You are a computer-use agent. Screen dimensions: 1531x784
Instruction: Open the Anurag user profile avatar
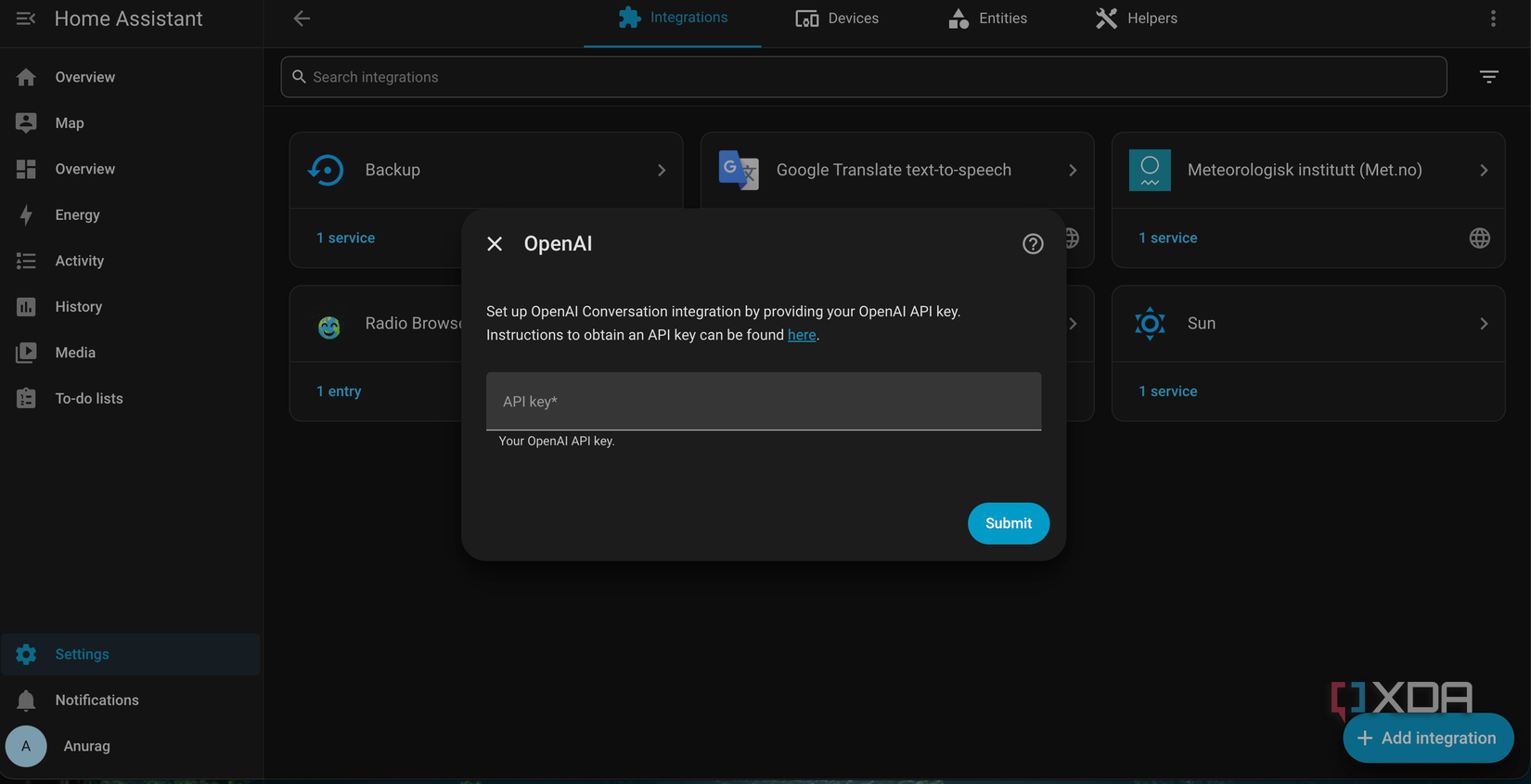pyautogui.click(x=26, y=746)
